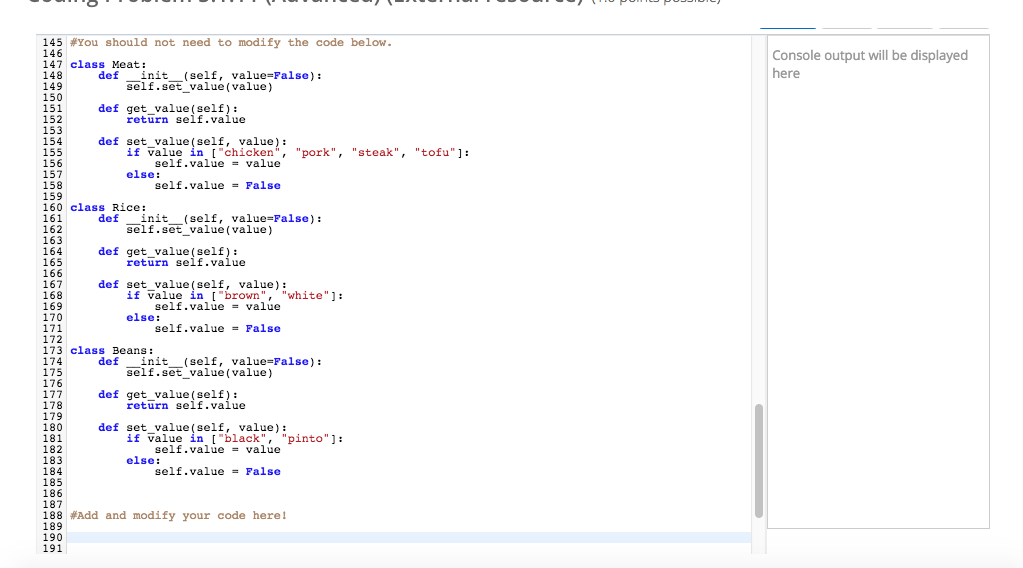Click 'def get_value(self):' on line 177
1023x568 pixels.
pyautogui.click(x=168, y=395)
